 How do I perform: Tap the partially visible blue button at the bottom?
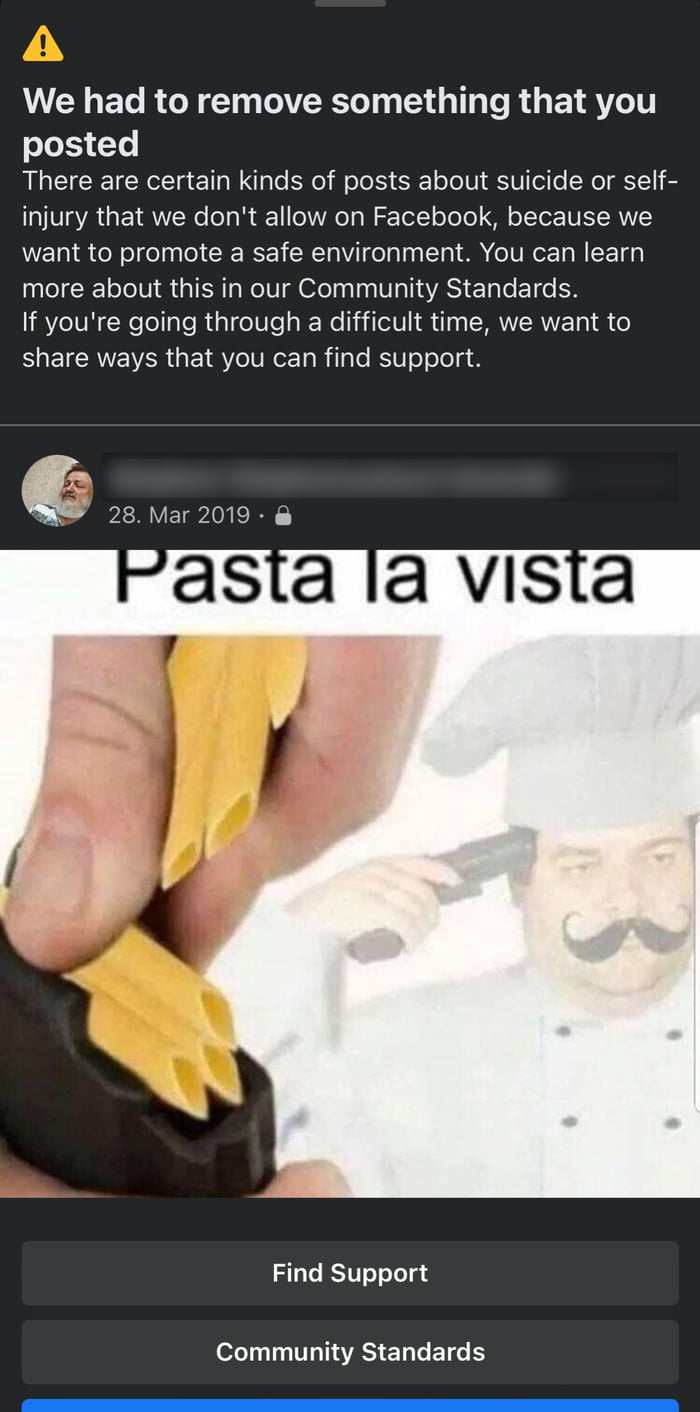tap(350, 1405)
